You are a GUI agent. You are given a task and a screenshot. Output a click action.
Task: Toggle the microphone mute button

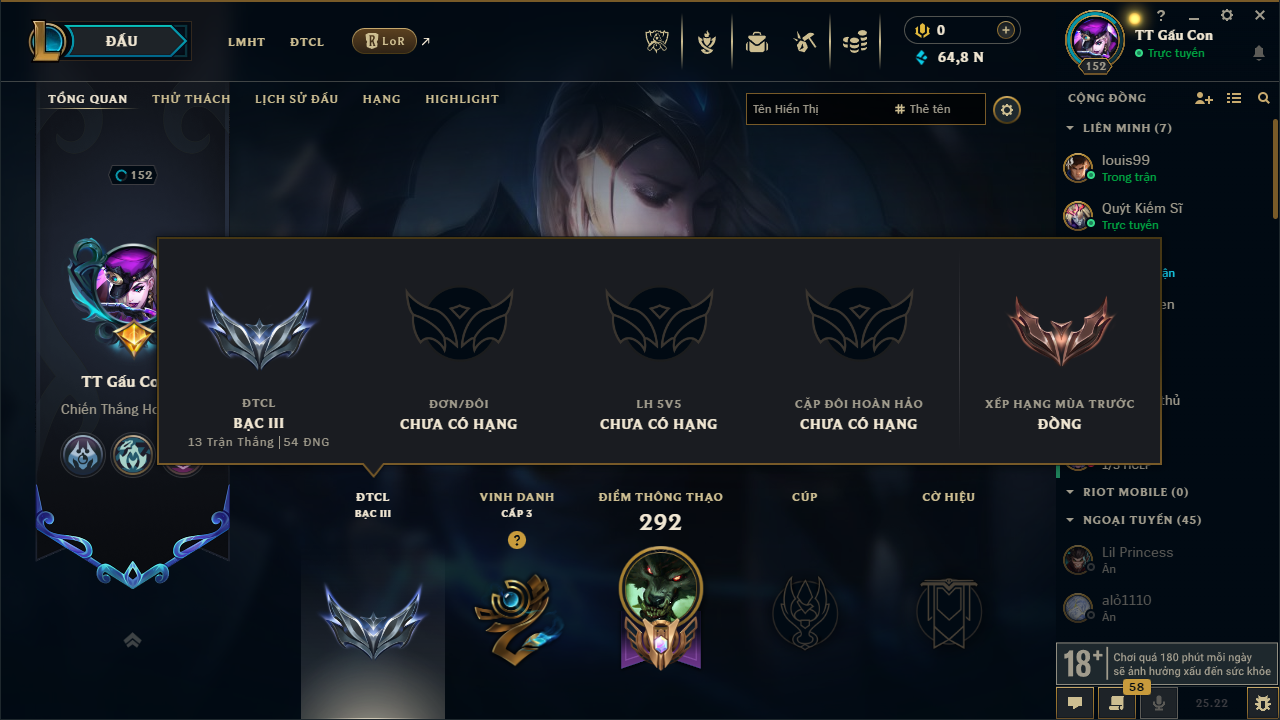point(1159,703)
